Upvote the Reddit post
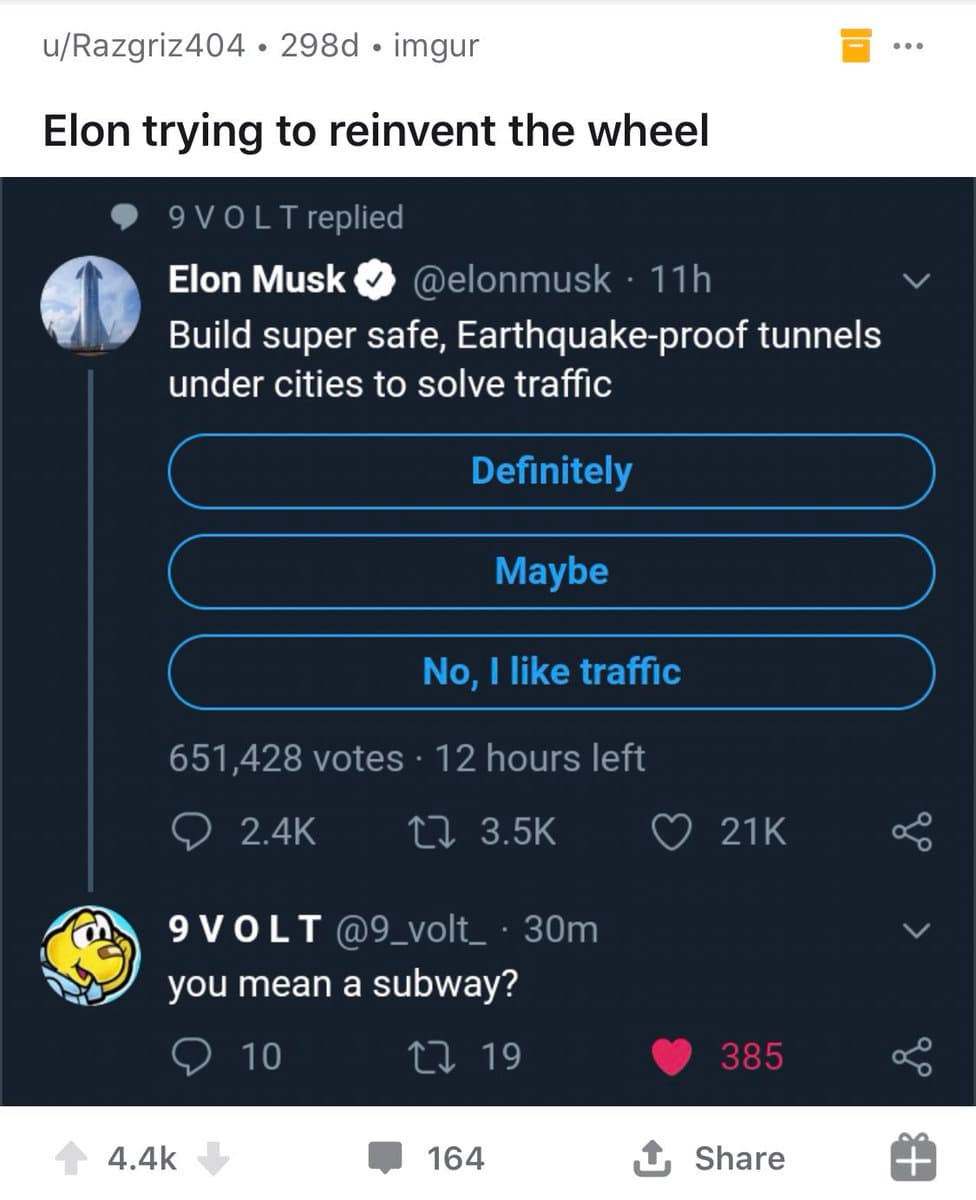Image resolution: width=976 pixels, height=1200 pixels. tap(70, 1158)
